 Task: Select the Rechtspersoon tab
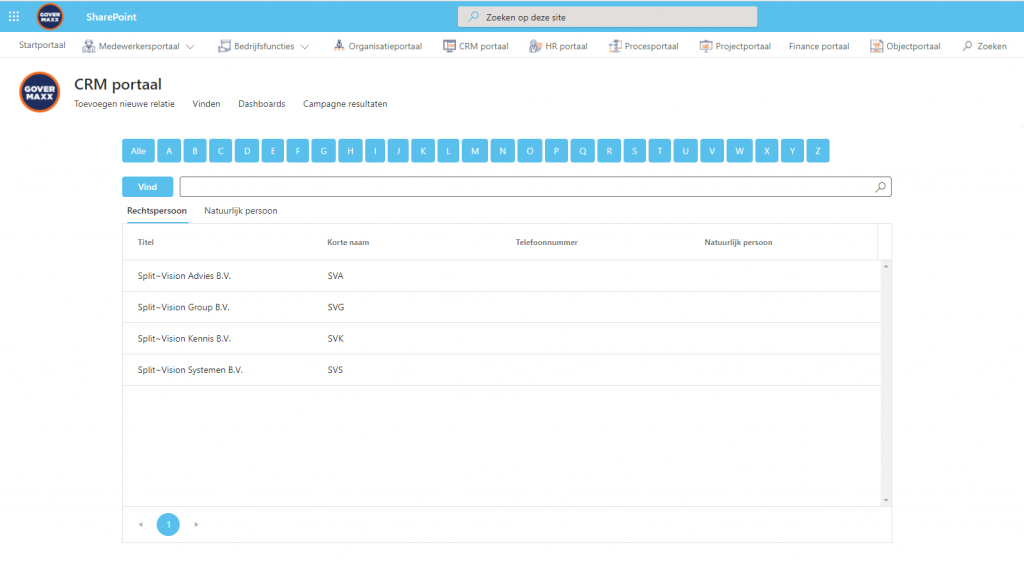click(156, 211)
